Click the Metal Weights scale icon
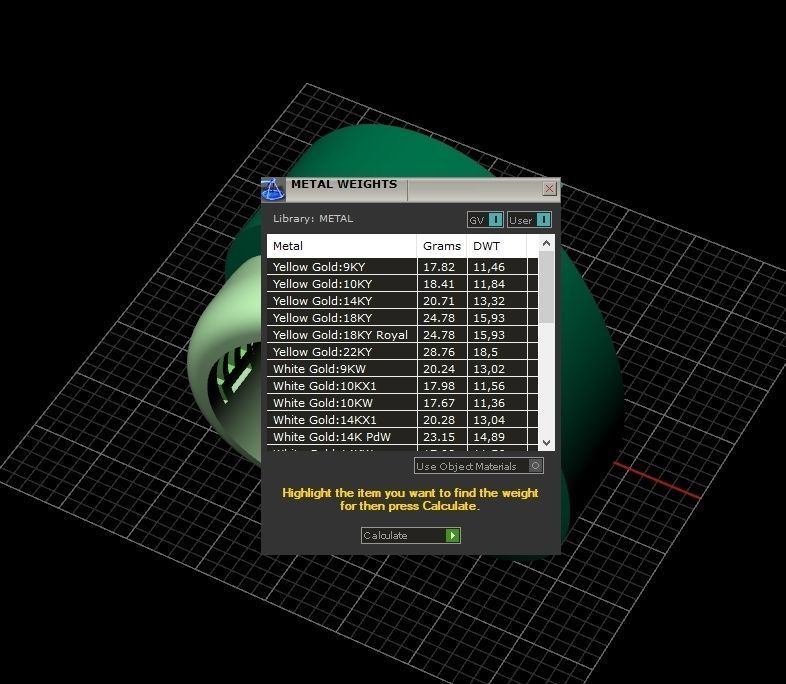The height and width of the screenshot is (684, 786). coord(273,189)
